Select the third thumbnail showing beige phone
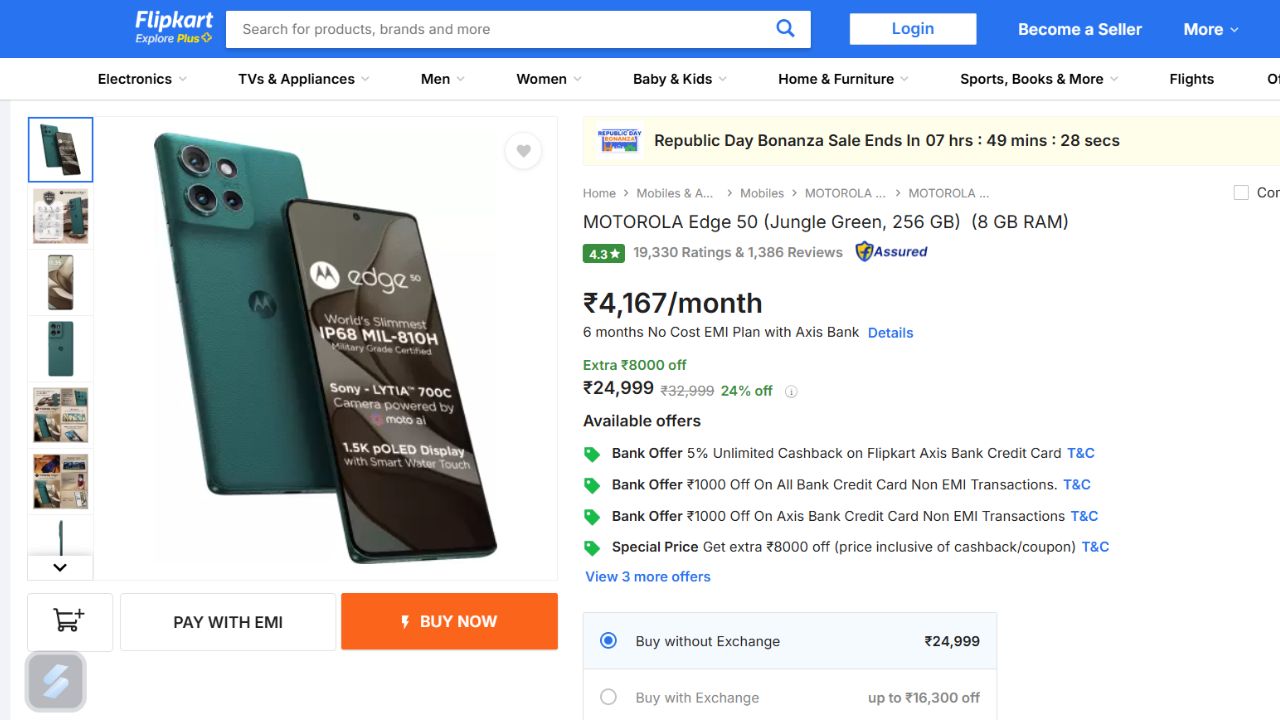The width and height of the screenshot is (1280, 720). click(60, 282)
